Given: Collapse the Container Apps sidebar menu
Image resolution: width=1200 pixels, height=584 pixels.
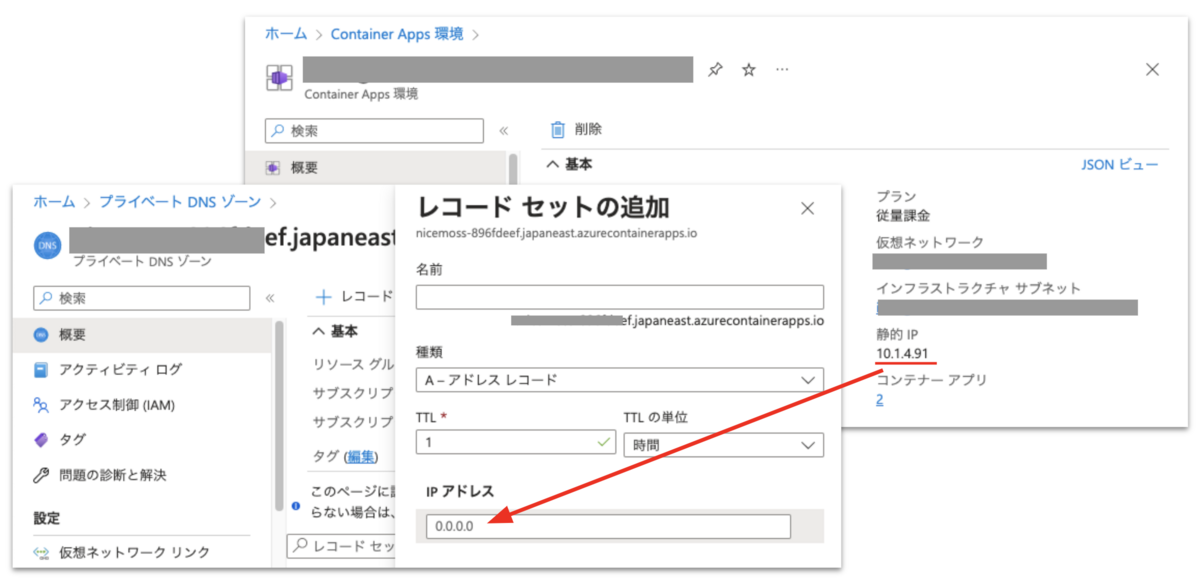Looking at the screenshot, I should (503, 131).
